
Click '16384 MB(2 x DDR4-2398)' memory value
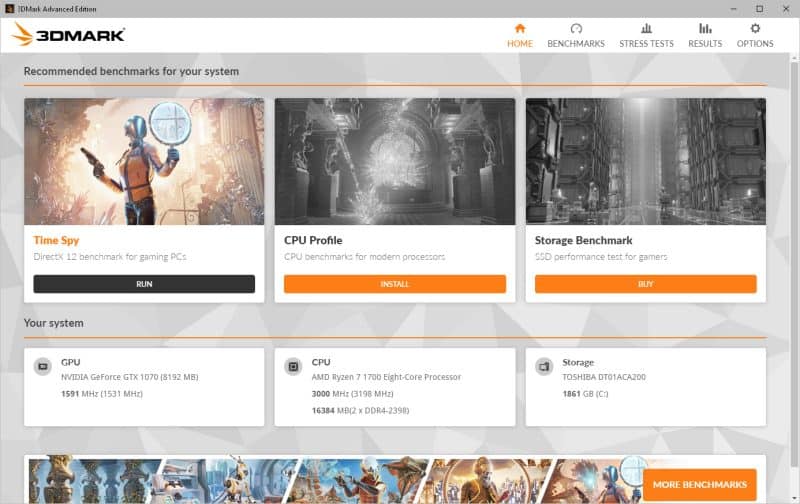coord(360,411)
